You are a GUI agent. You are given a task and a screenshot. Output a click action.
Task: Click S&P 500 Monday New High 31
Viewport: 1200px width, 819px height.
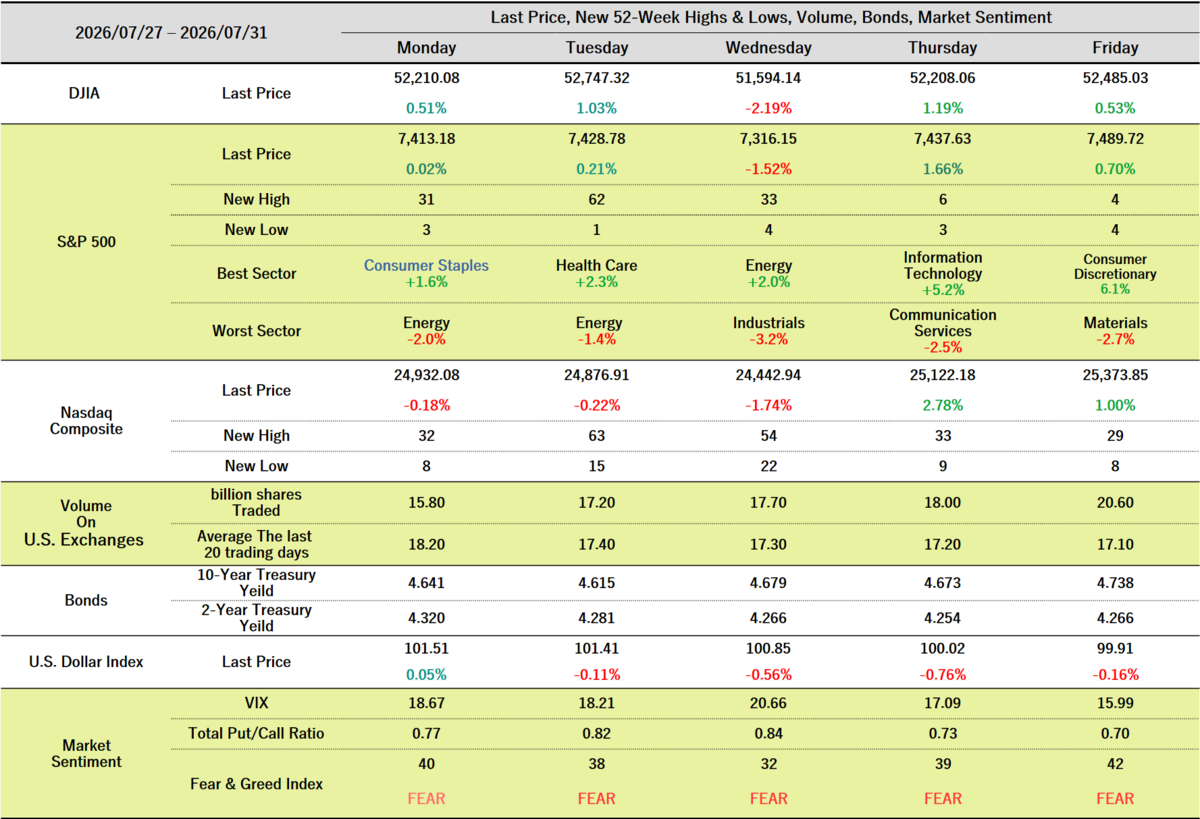pyautogui.click(x=427, y=199)
